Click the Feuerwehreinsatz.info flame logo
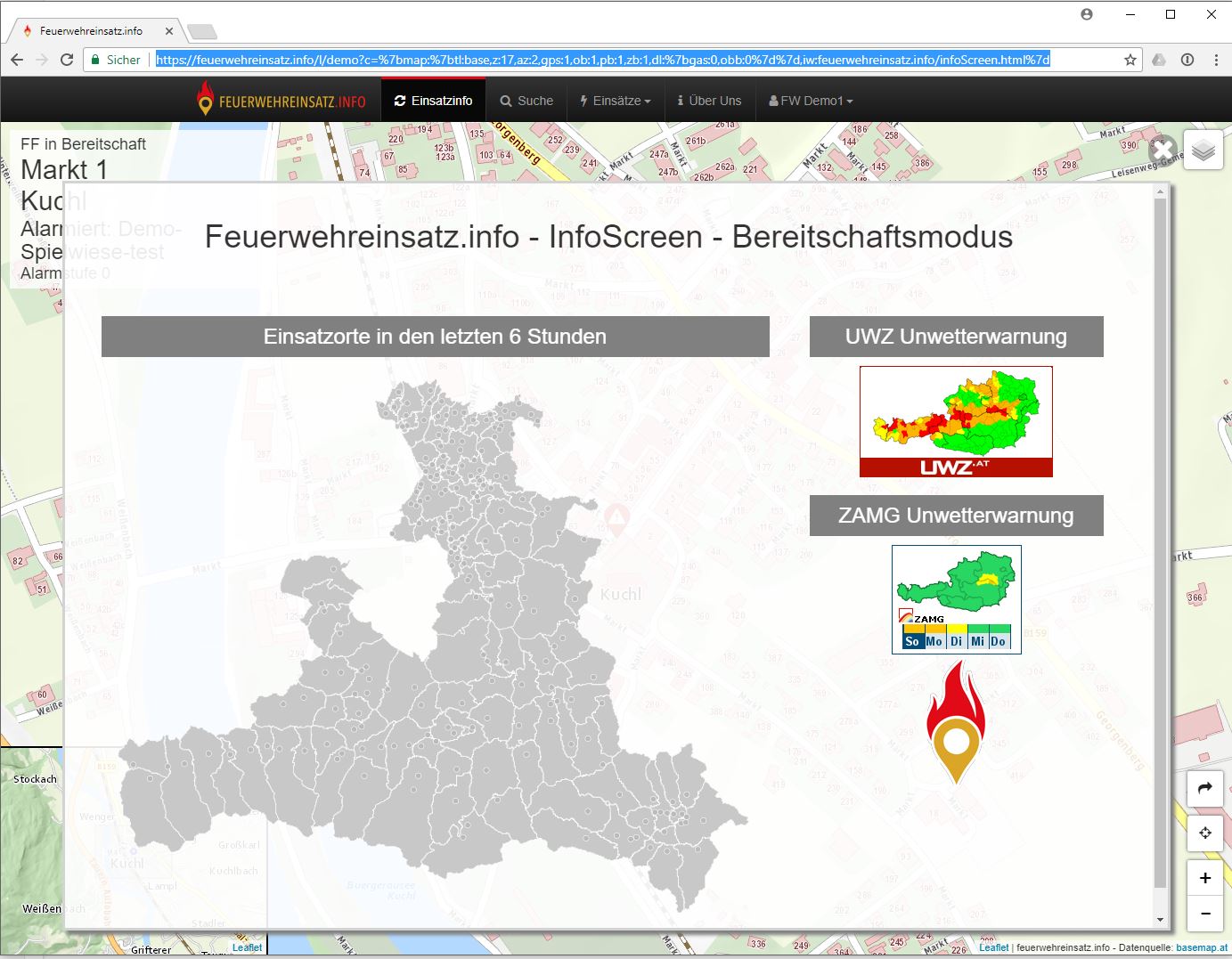The image size is (1232, 959). tap(281, 100)
